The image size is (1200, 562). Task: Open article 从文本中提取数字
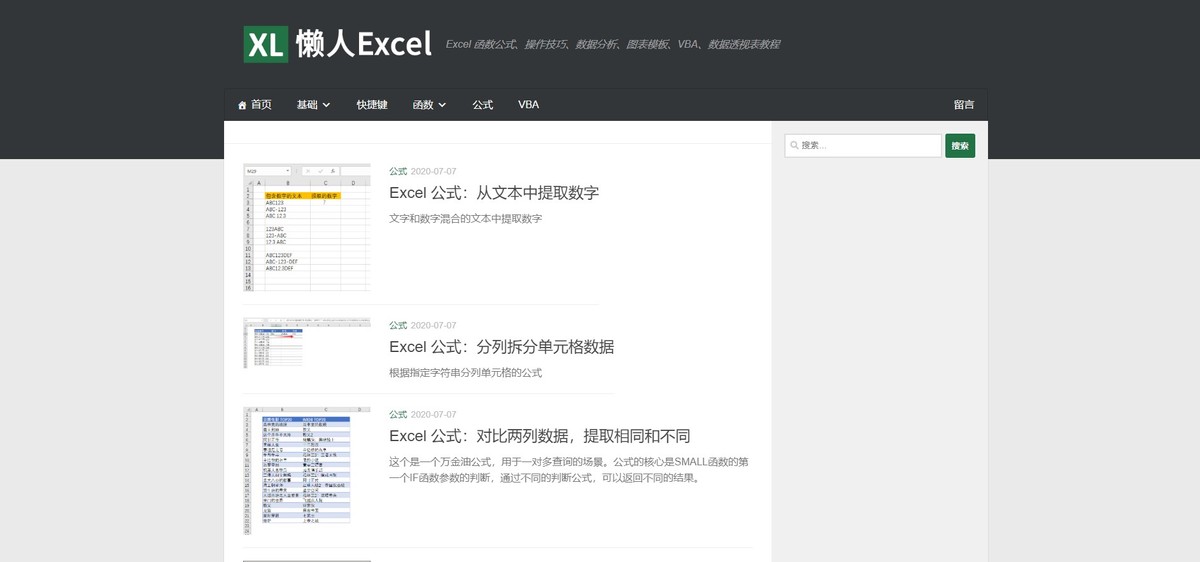[494, 193]
